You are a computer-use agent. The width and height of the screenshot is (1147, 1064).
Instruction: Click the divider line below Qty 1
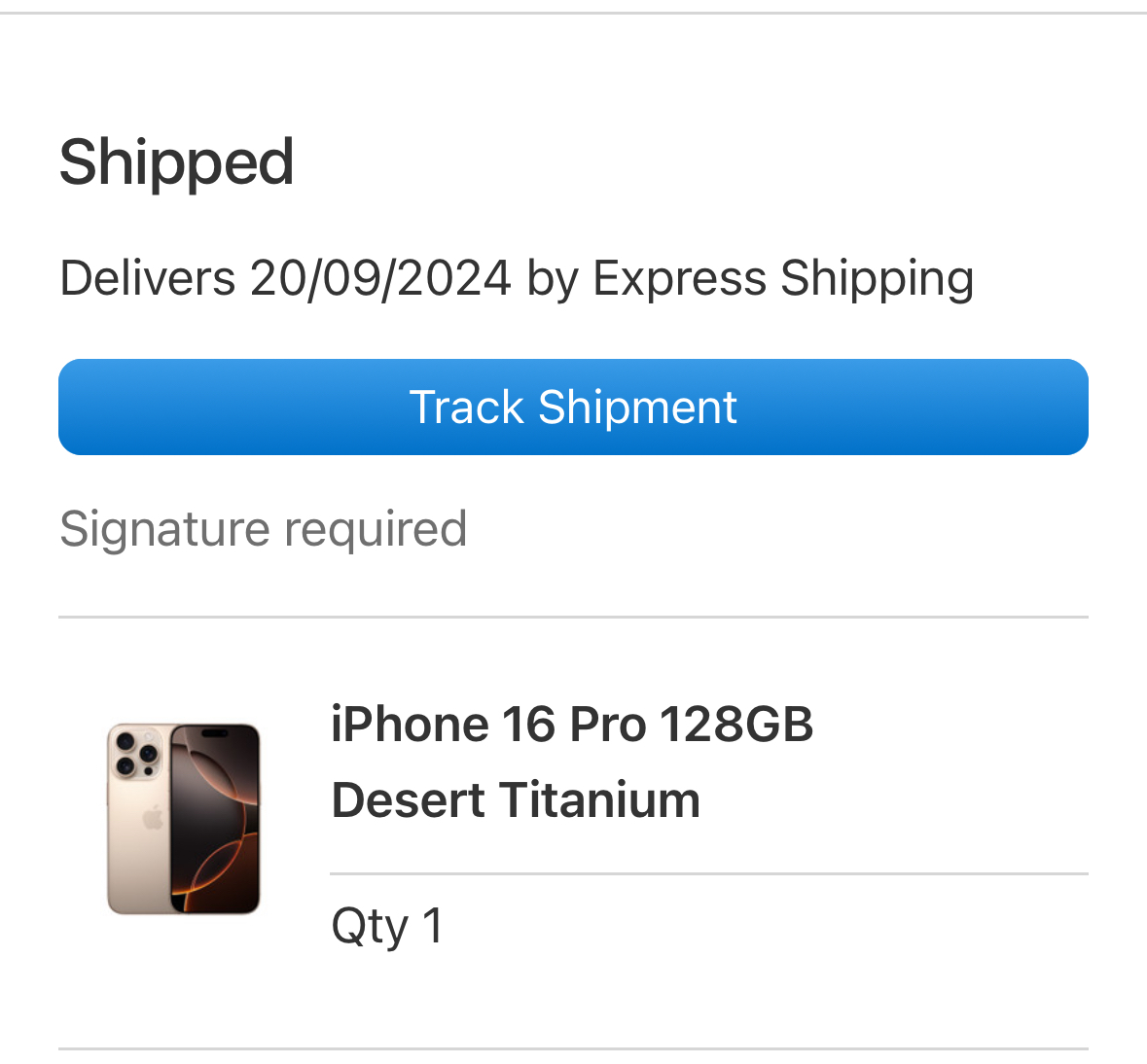(573, 1048)
